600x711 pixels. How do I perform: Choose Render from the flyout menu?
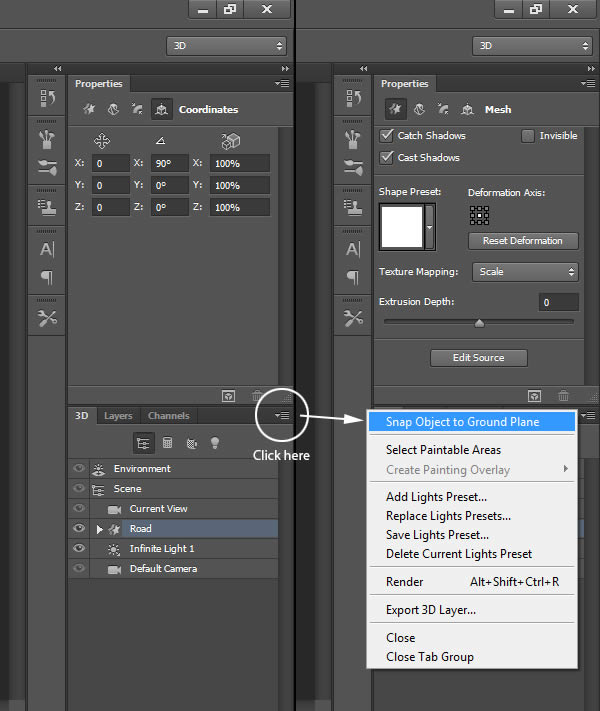(x=472, y=582)
